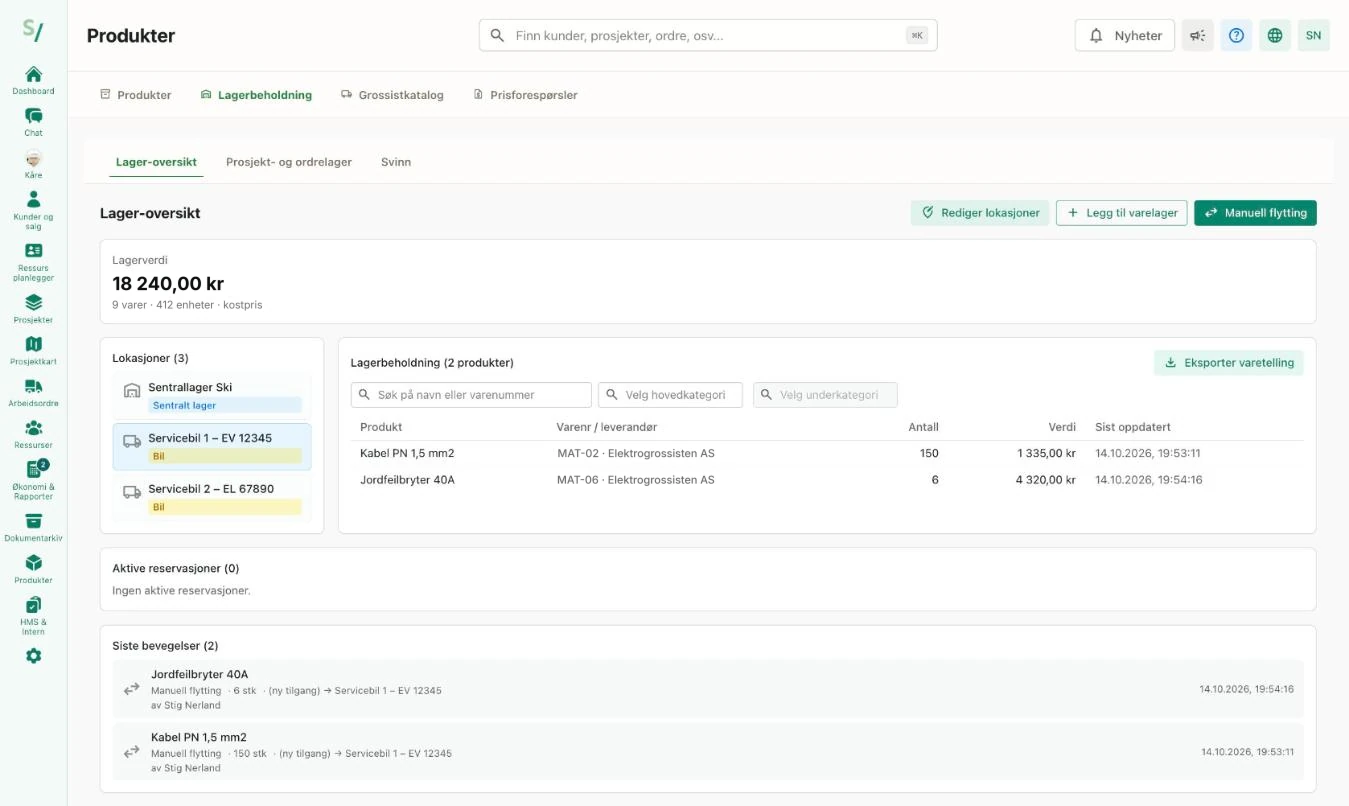This screenshot has height=806, width=1349.
Task: Switch to the Grossistkatalog tab
Action: point(392,95)
